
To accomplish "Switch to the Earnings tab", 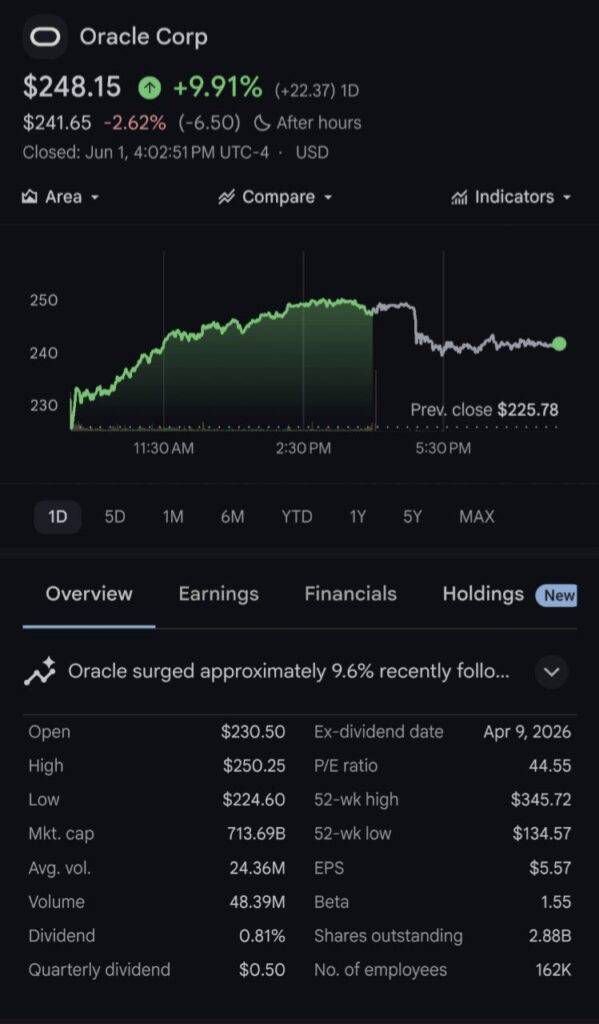I will click(x=219, y=594).
